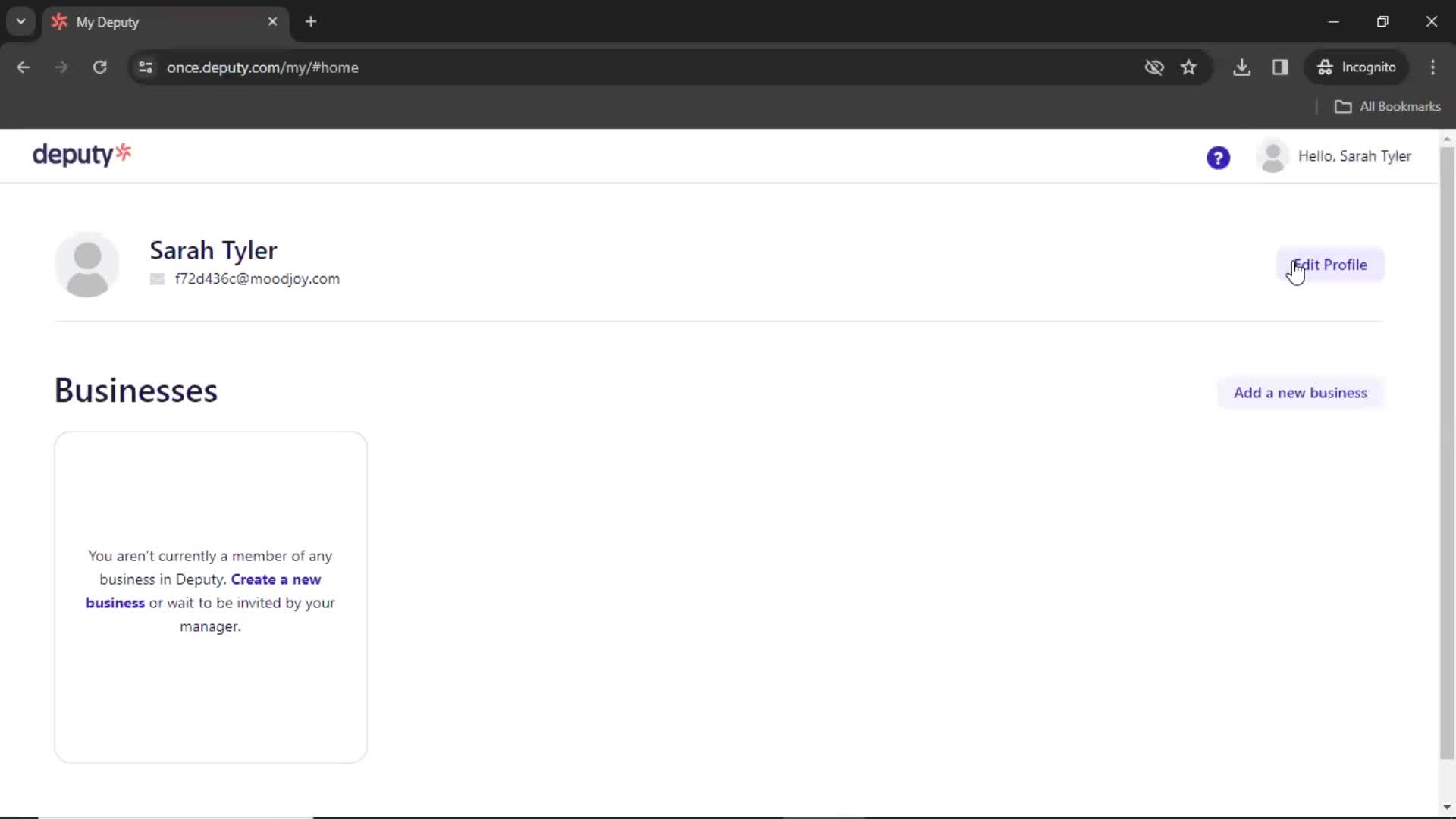Click the Deputy logo icon
The height and width of the screenshot is (819, 1456).
82,155
